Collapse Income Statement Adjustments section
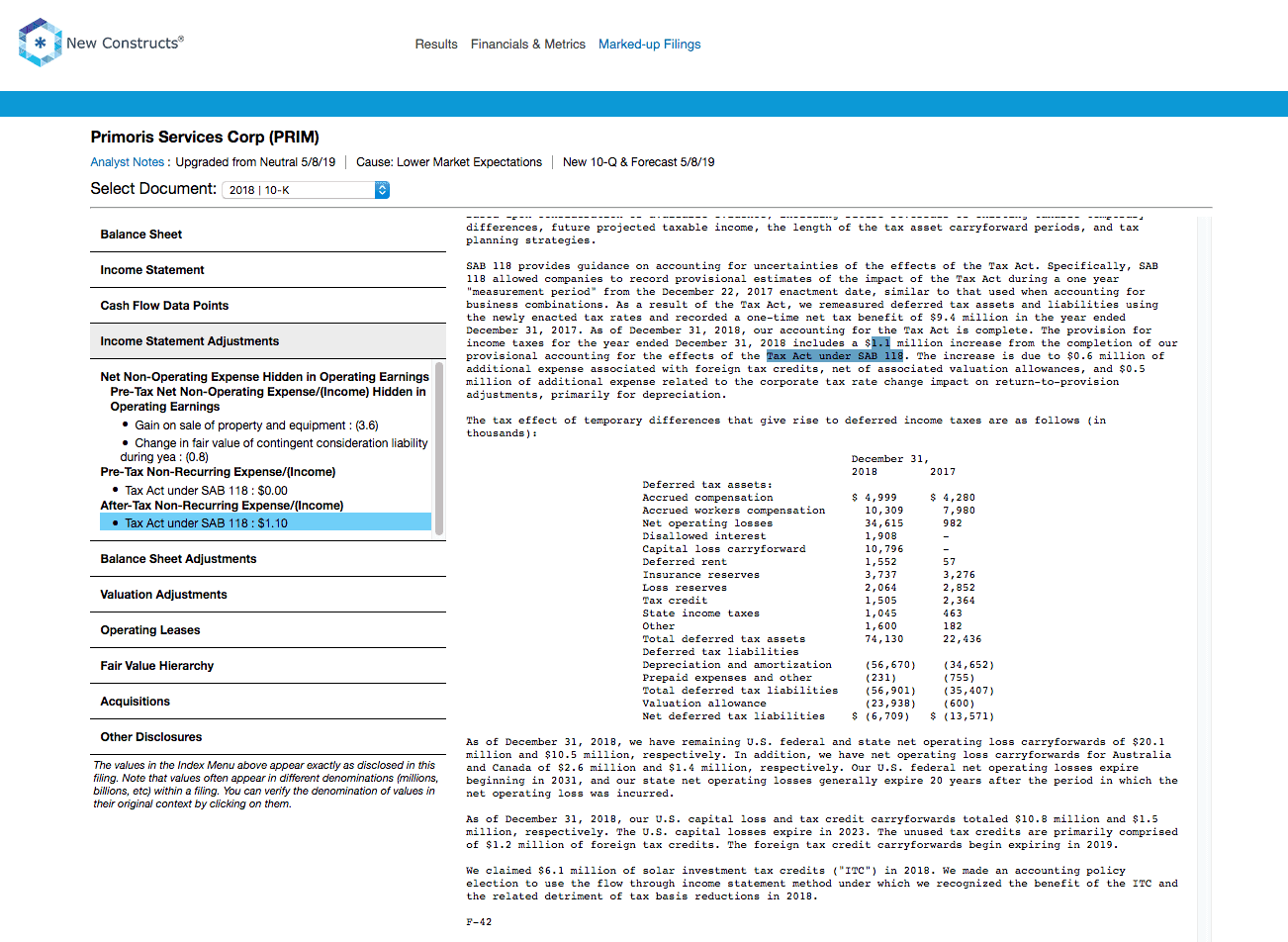Screen dimensions: 1288x942 (268, 341)
